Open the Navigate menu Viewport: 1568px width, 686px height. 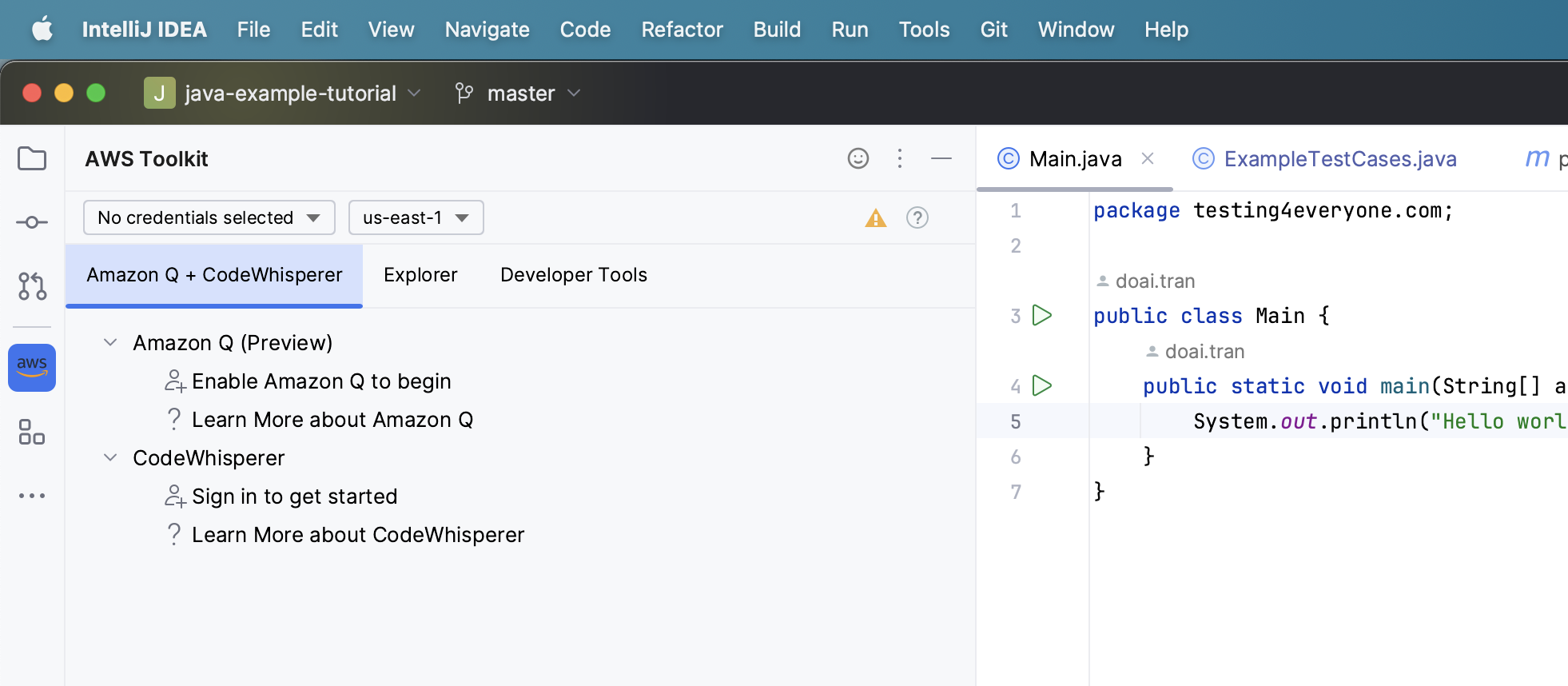(488, 30)
